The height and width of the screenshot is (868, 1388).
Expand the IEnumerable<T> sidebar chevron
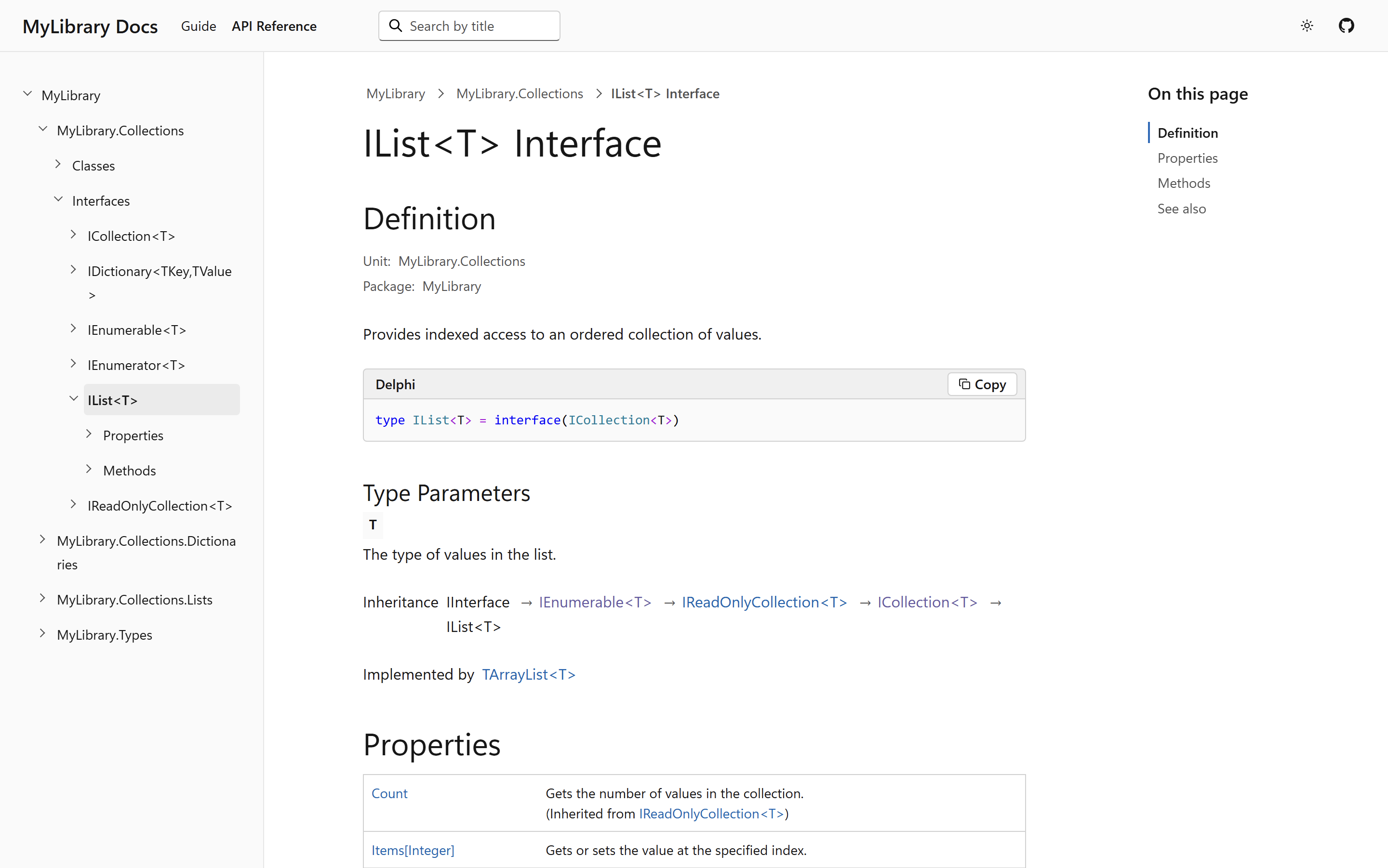(x=74, y=329)
